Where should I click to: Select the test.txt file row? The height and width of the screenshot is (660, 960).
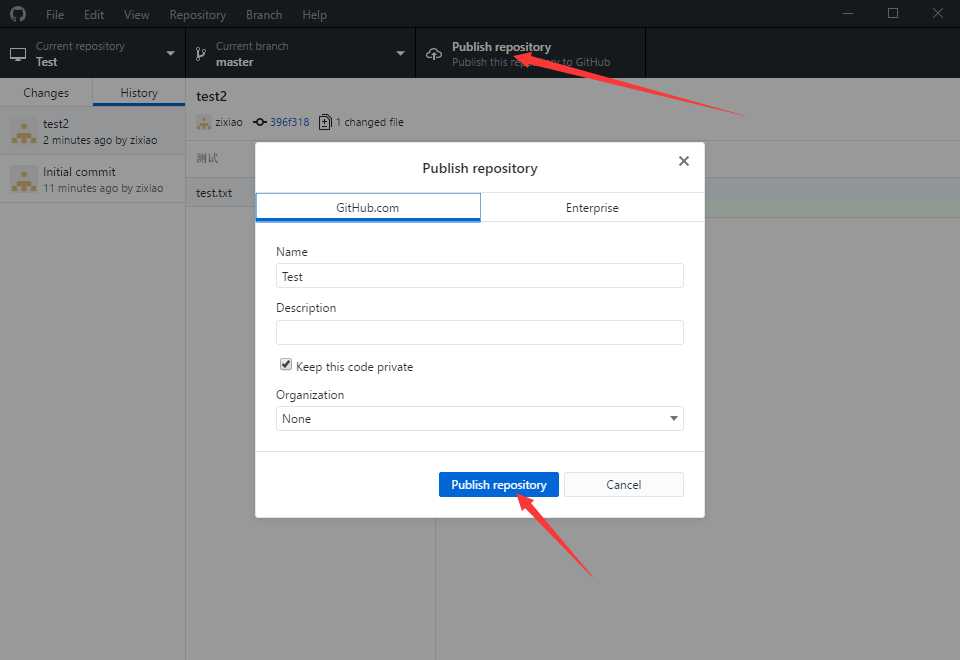[x=221, y=193]
